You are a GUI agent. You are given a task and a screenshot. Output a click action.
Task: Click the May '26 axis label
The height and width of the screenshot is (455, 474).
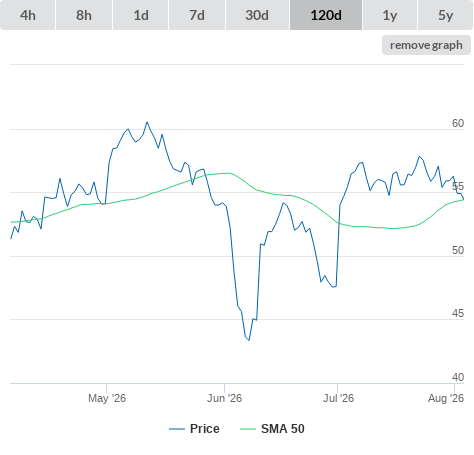click(x=107, y=398)
